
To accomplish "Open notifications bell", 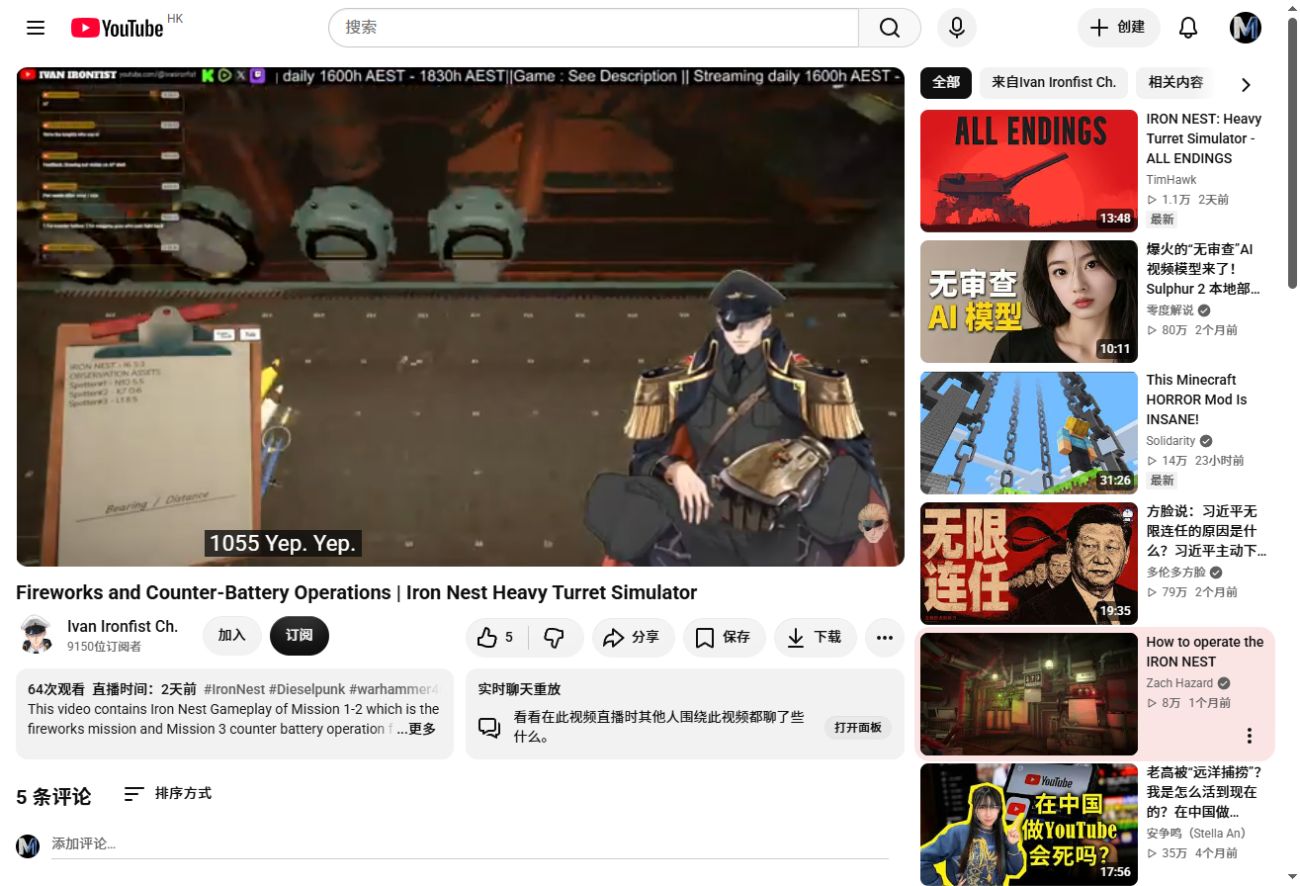I will tap(1188, 28).
